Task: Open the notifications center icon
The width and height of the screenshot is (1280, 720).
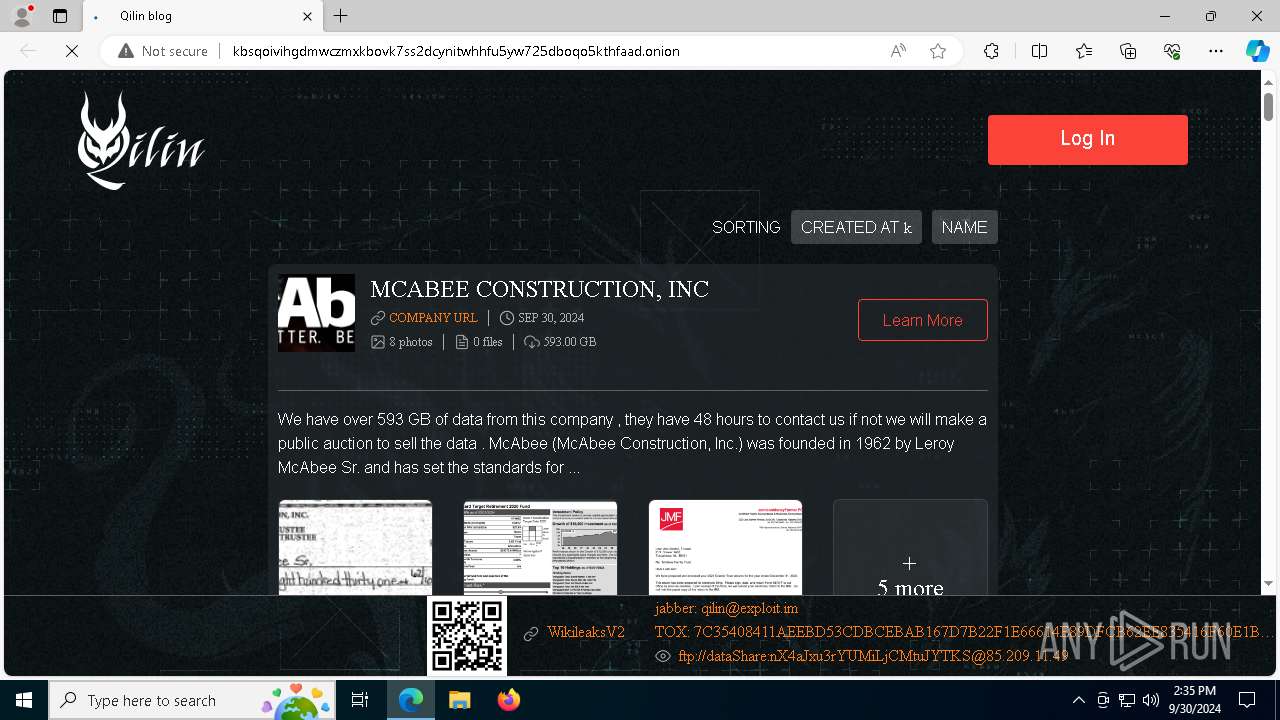Action: tap(1247, 700)
